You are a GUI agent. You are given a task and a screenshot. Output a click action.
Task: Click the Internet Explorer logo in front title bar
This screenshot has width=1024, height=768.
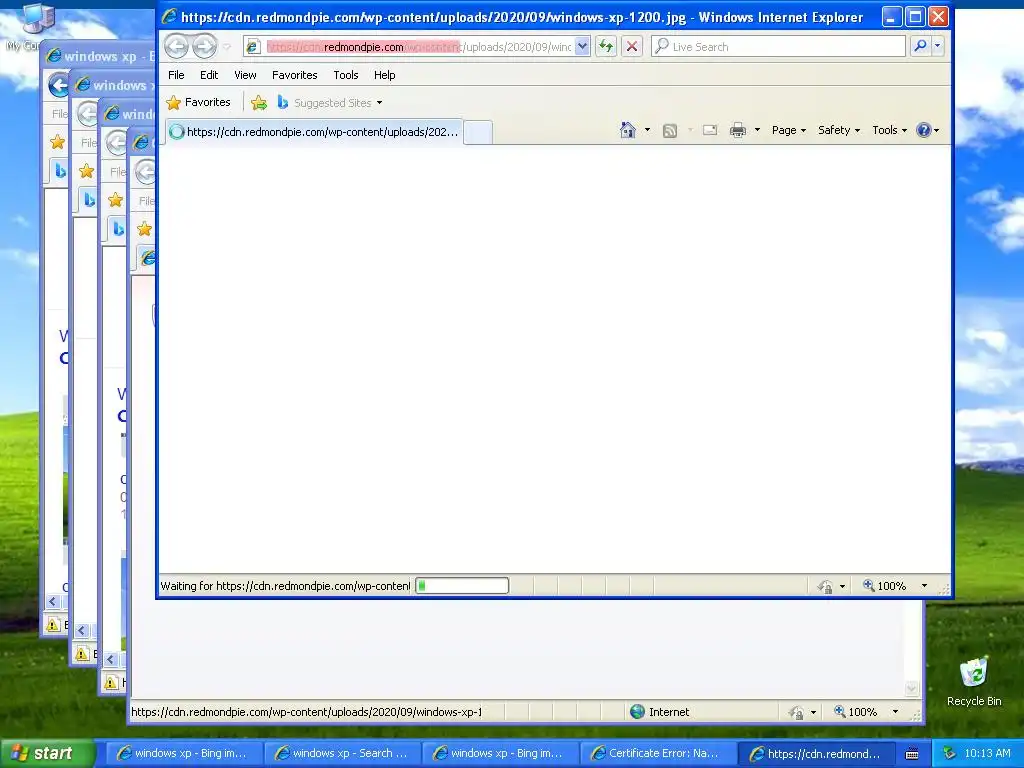[x=168, y=16]
